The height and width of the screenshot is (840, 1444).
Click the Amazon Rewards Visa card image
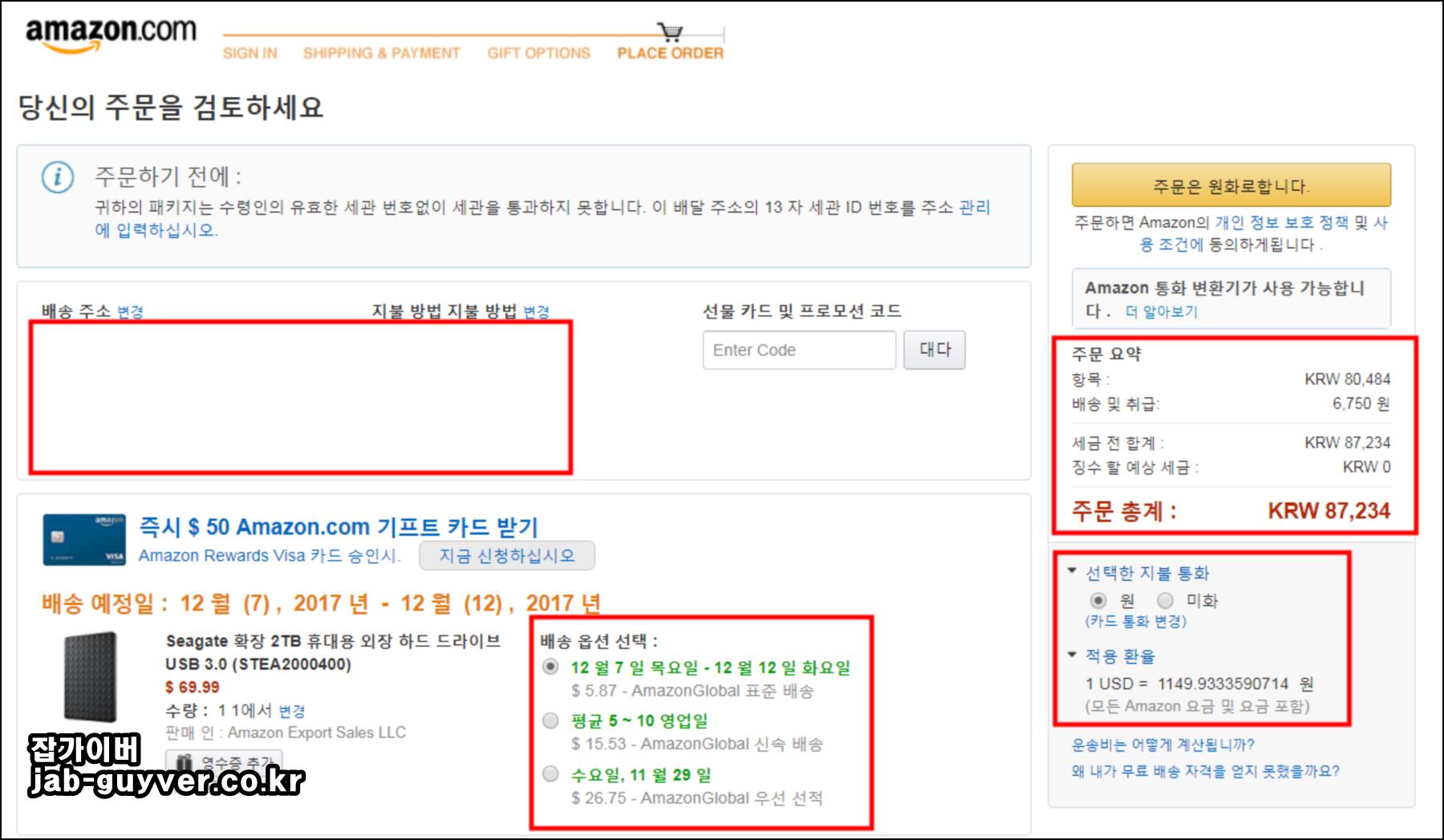click(84, 540)
